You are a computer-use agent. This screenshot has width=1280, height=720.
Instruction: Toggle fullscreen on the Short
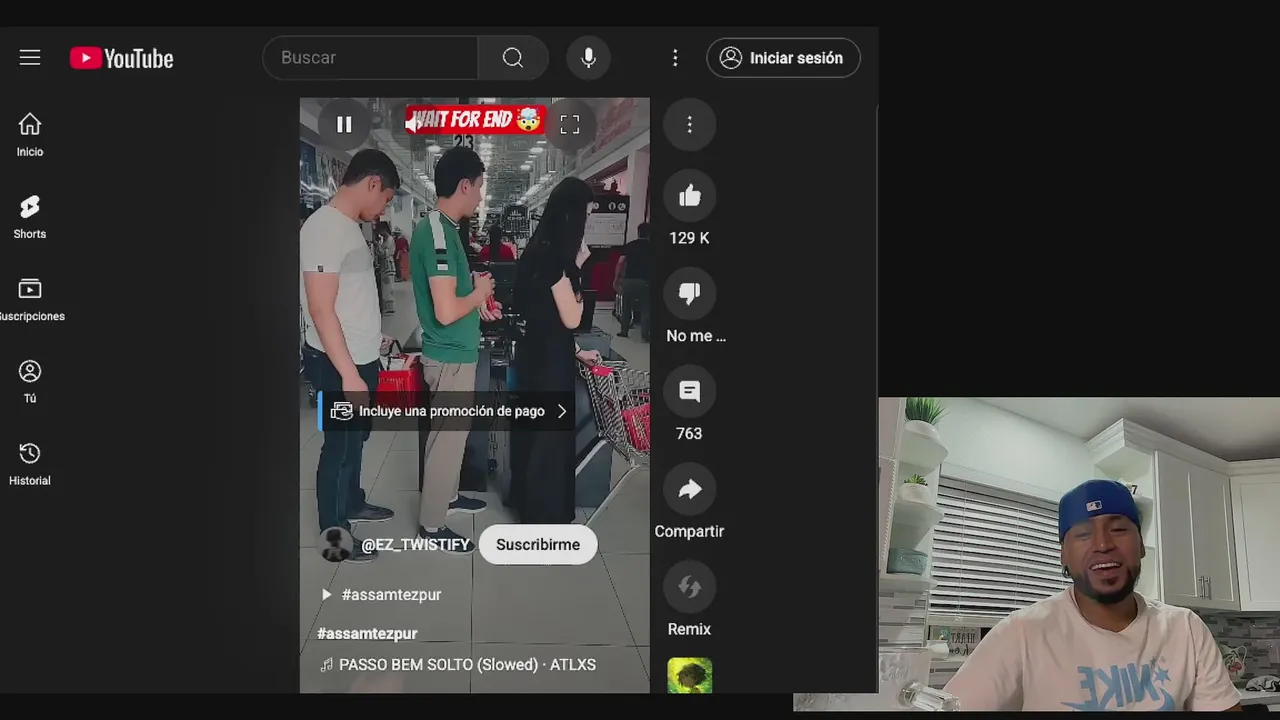(x=569, y=125)
